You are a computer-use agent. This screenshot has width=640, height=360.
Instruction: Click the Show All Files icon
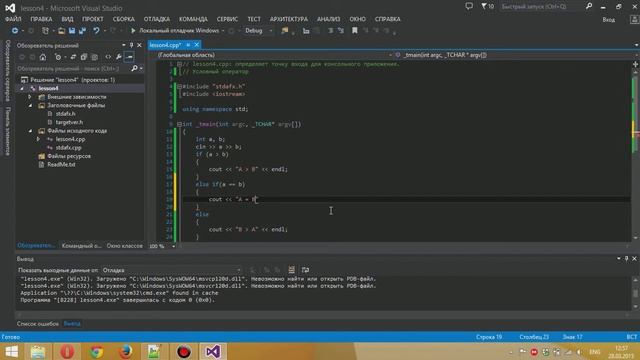(95, 57)
